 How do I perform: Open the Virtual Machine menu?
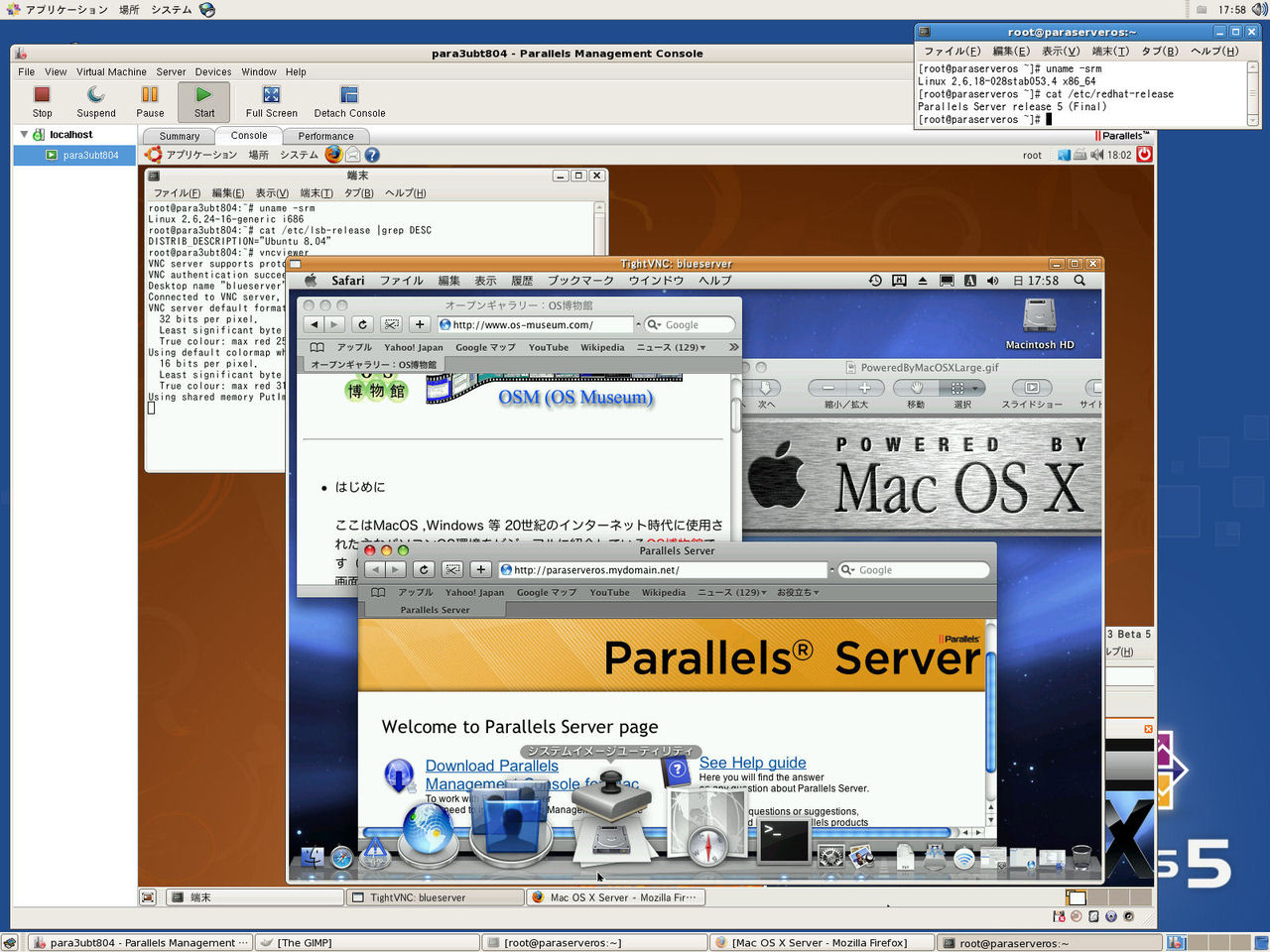(x=111, y=71)
